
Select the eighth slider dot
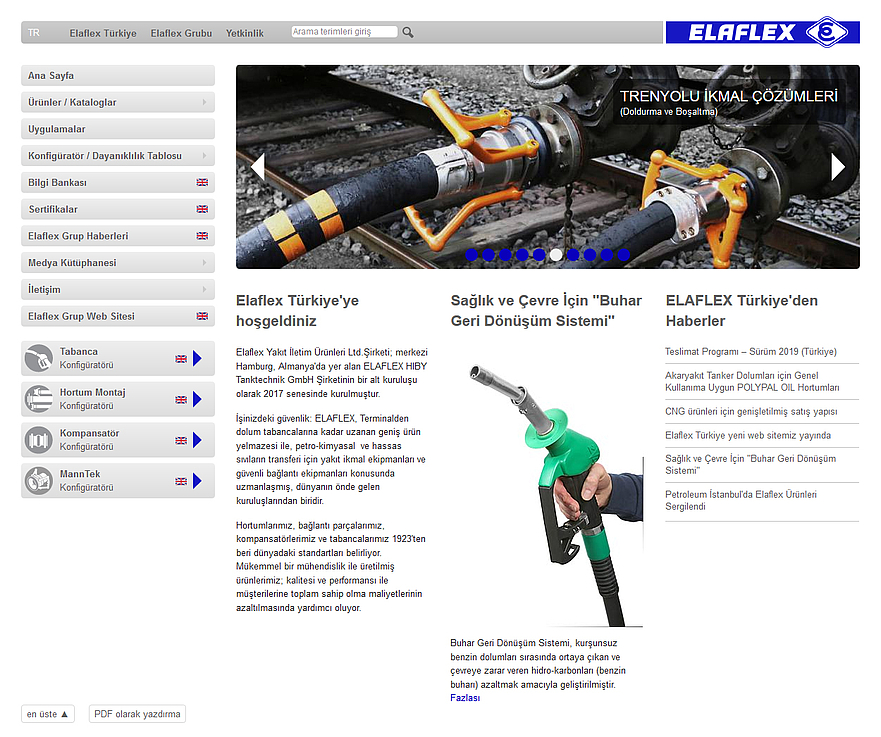590,255
